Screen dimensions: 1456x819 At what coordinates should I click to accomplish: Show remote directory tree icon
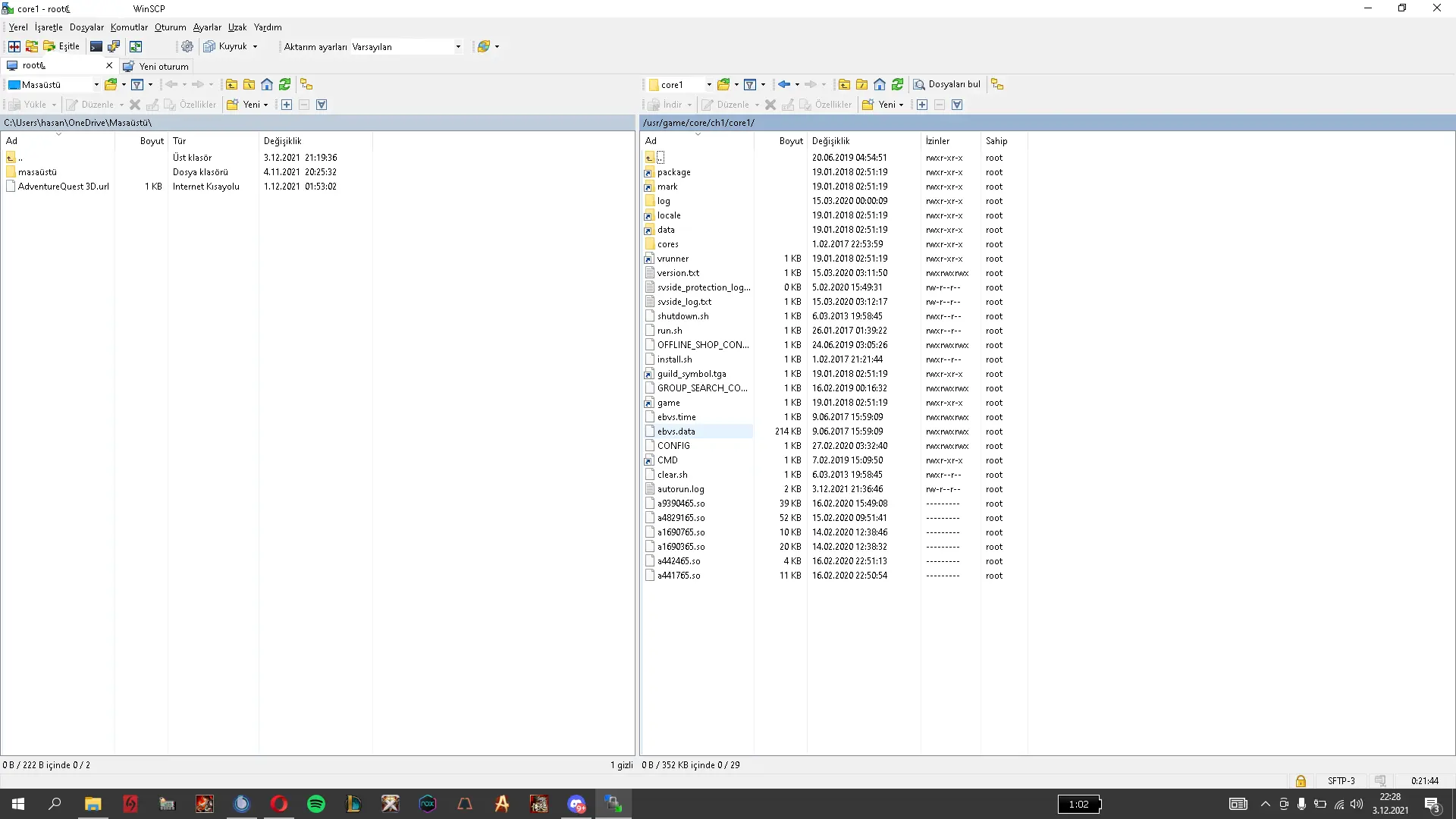point(997,84)
